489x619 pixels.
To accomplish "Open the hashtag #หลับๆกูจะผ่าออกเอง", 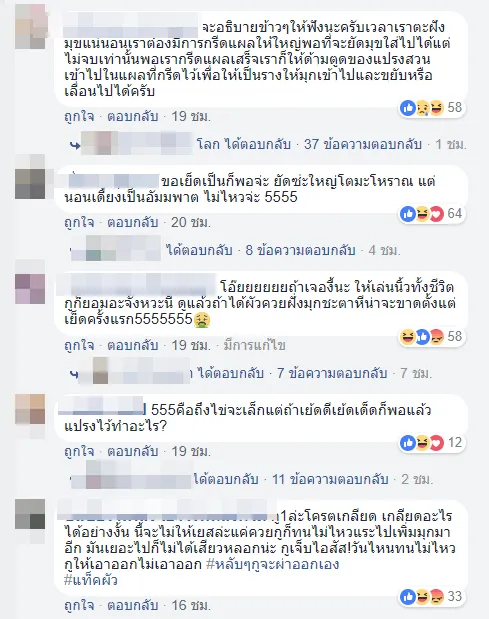I will click(x=273, y=564).
